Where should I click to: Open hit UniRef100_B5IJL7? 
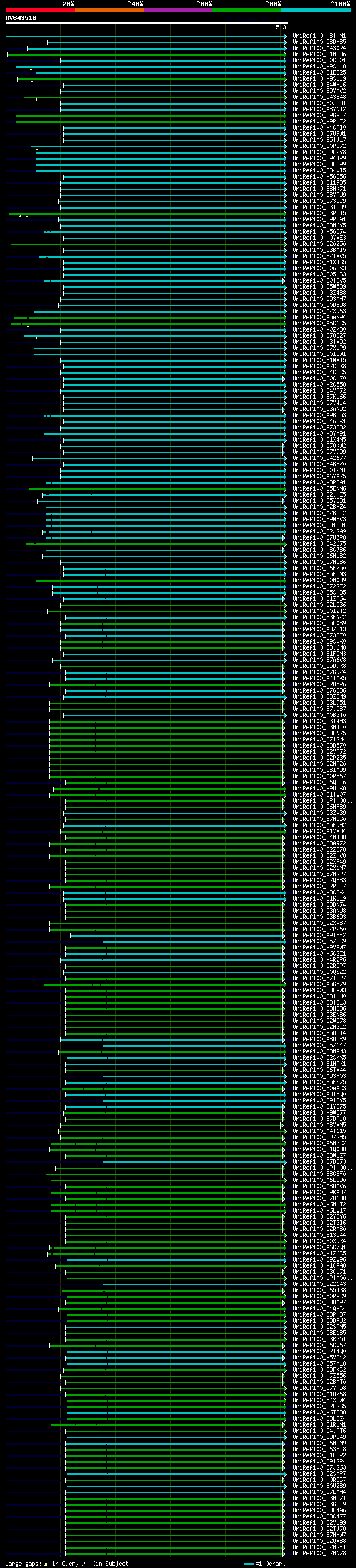(319, 140)
